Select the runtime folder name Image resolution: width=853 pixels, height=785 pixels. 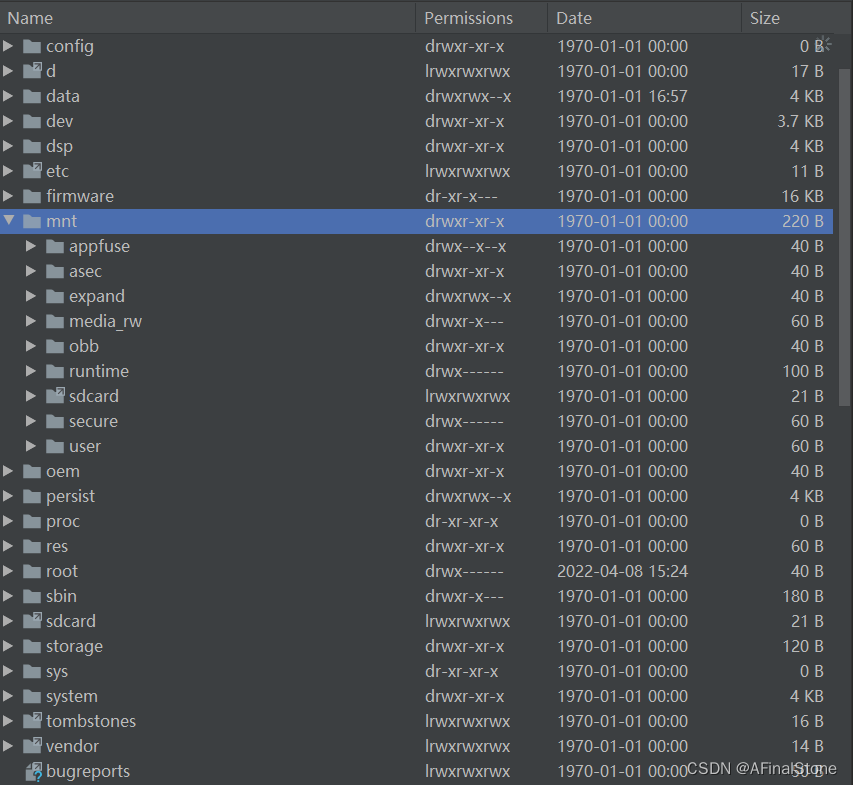click(99, 372)
